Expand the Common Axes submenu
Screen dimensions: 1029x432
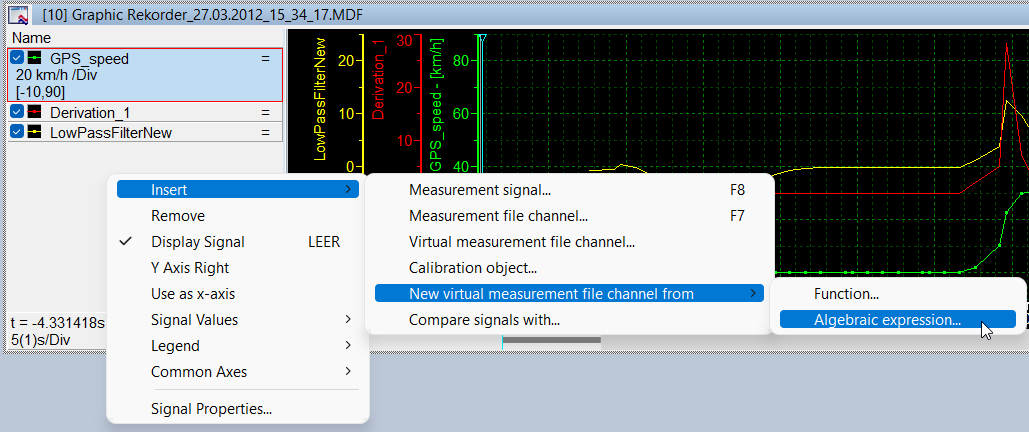click(x=238, y=372)
